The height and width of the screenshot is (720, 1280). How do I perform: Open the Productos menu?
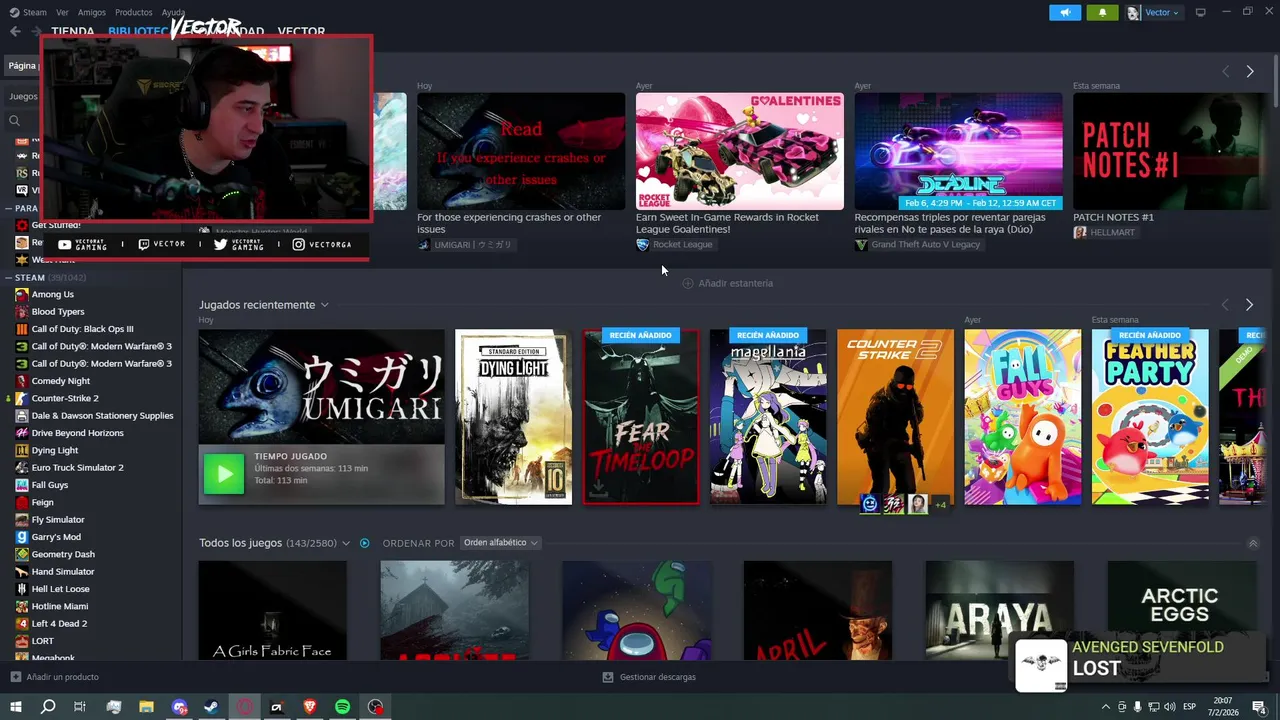point(133,12)
